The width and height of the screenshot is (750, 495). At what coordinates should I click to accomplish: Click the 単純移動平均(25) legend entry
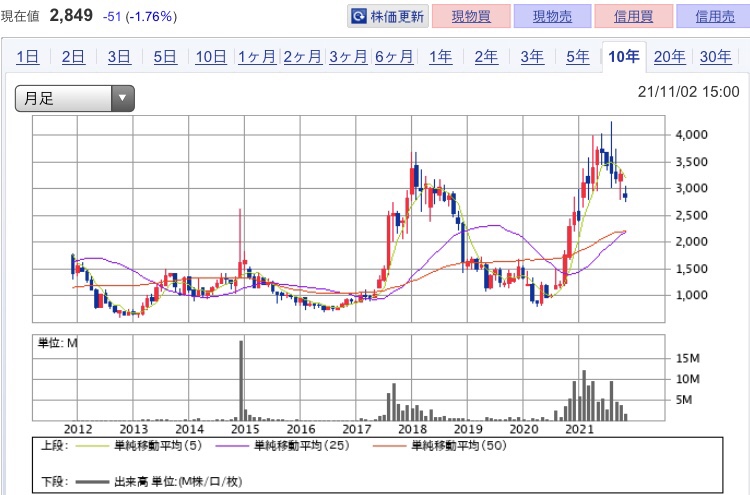click(283, 446)
